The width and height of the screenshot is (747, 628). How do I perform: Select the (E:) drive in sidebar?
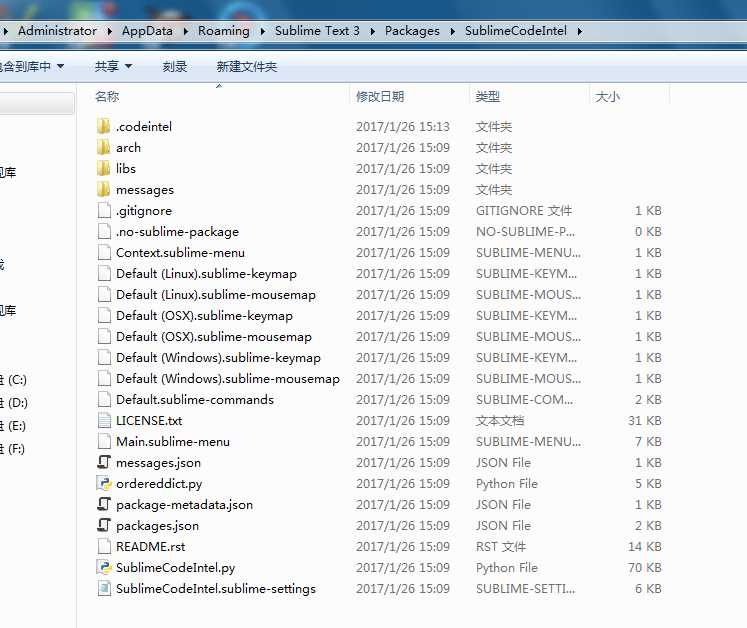13,425
